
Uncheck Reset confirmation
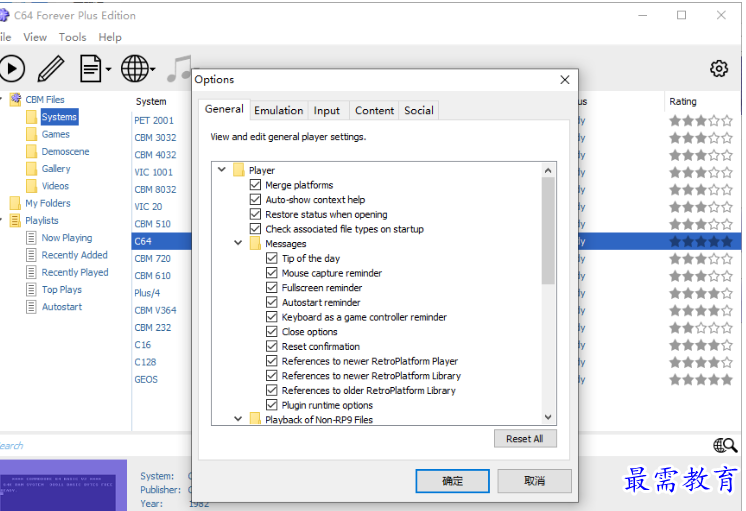pyautogui.click(x=272, y=346)
